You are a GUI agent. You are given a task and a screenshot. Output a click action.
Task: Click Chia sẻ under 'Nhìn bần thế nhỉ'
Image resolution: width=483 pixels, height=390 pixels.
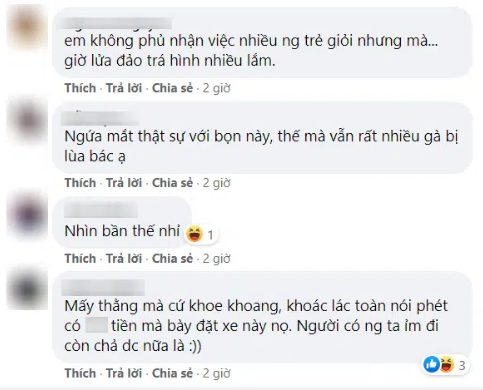172,258
